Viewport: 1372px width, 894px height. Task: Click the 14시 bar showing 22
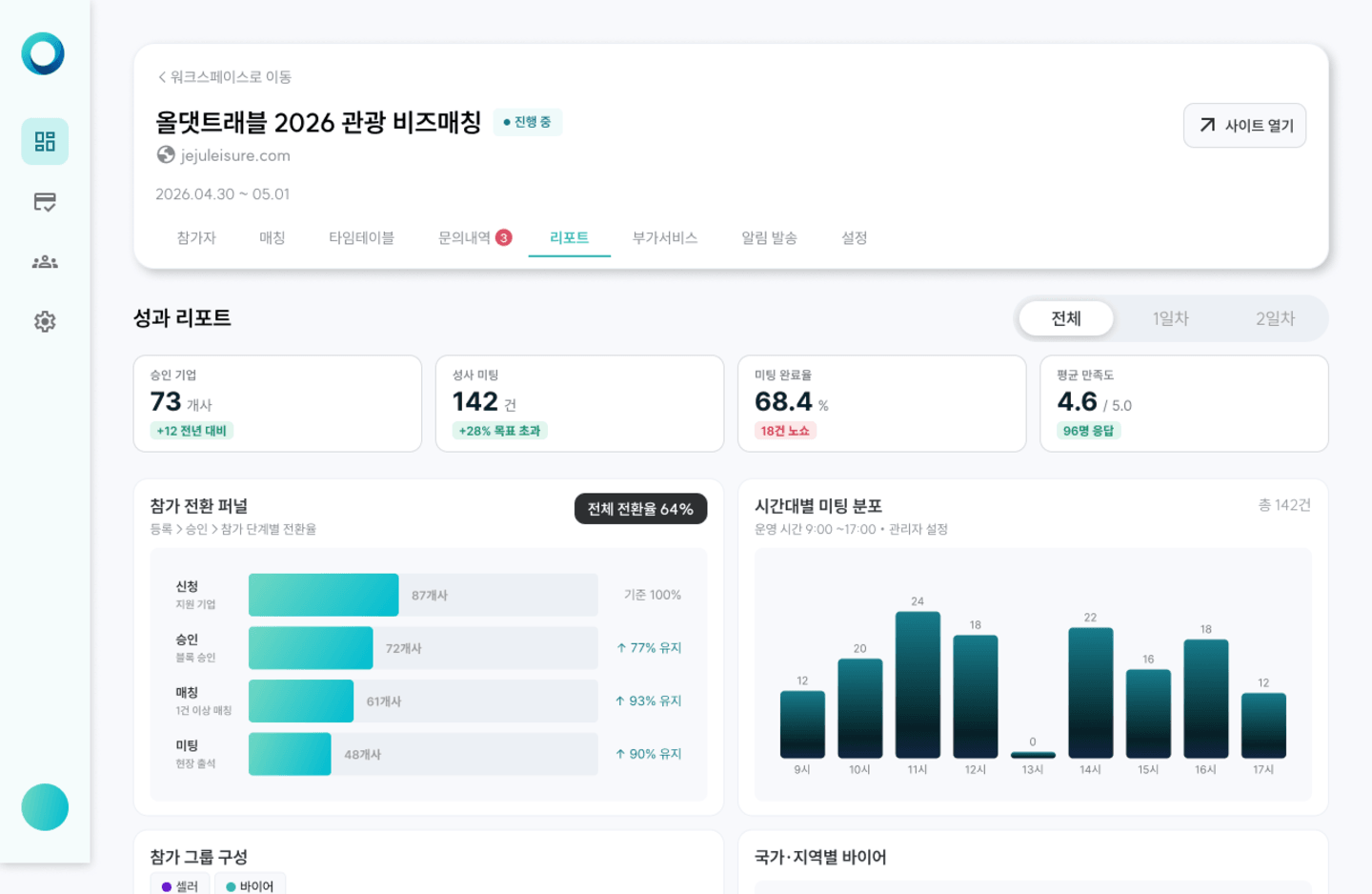click(x=1091, y=693)
